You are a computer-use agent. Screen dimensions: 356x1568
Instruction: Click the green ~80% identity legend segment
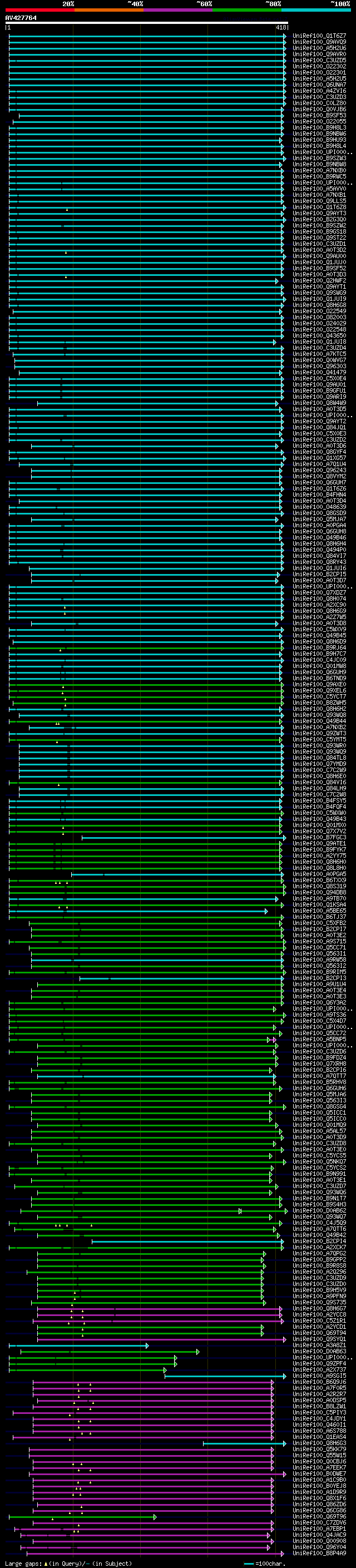246,11
